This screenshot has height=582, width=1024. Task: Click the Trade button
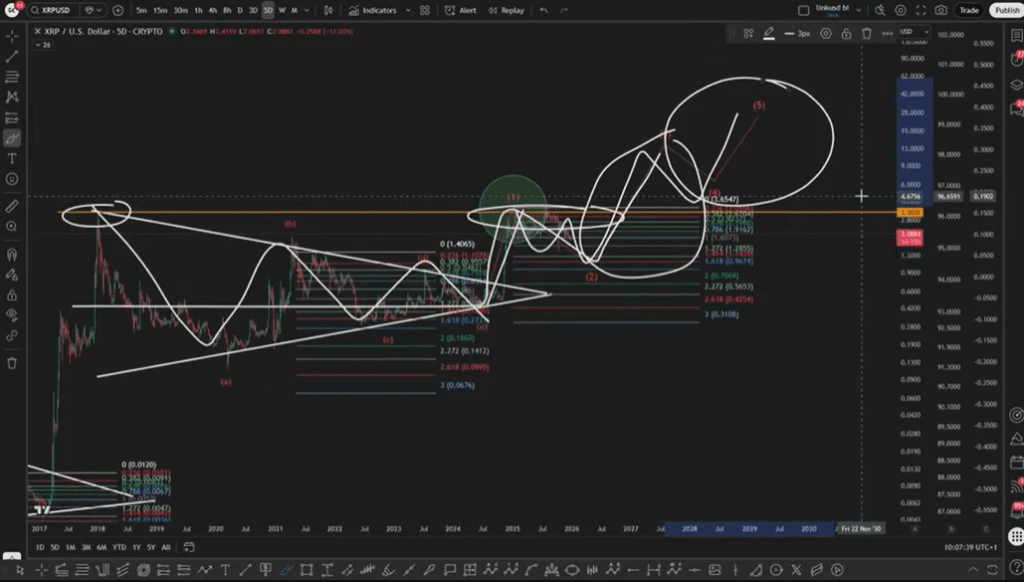968,10
